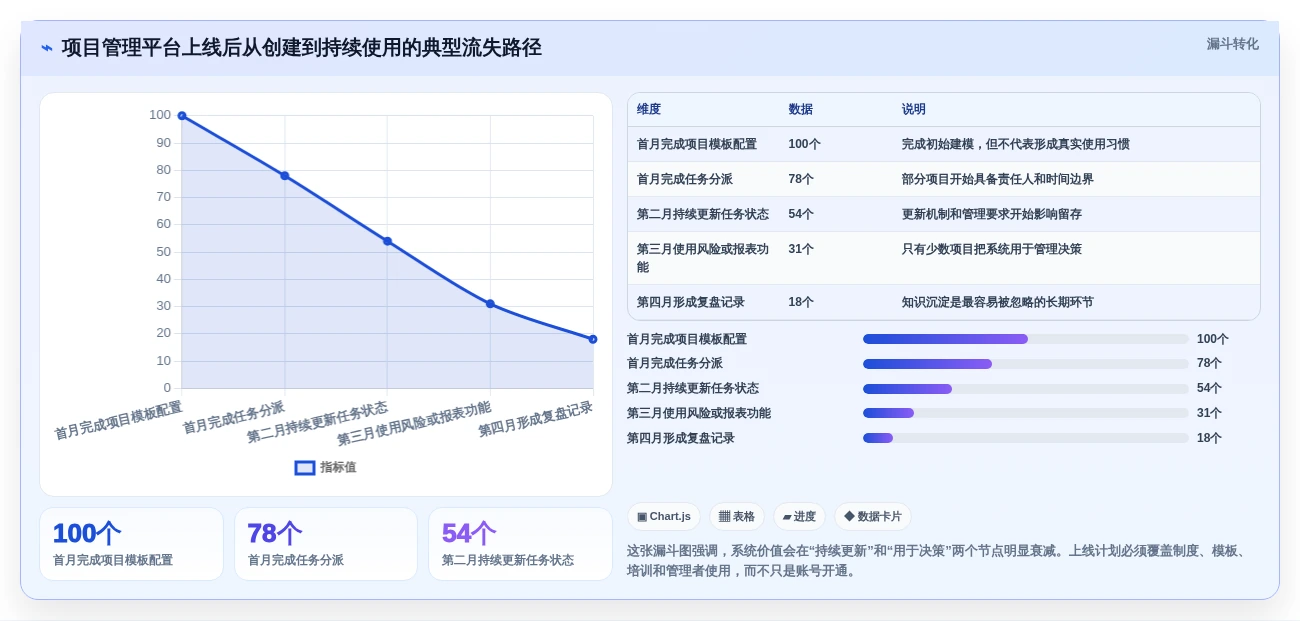The image size is (1300, 621).
Task: Click the chart data point at 18
Action: 593,339
